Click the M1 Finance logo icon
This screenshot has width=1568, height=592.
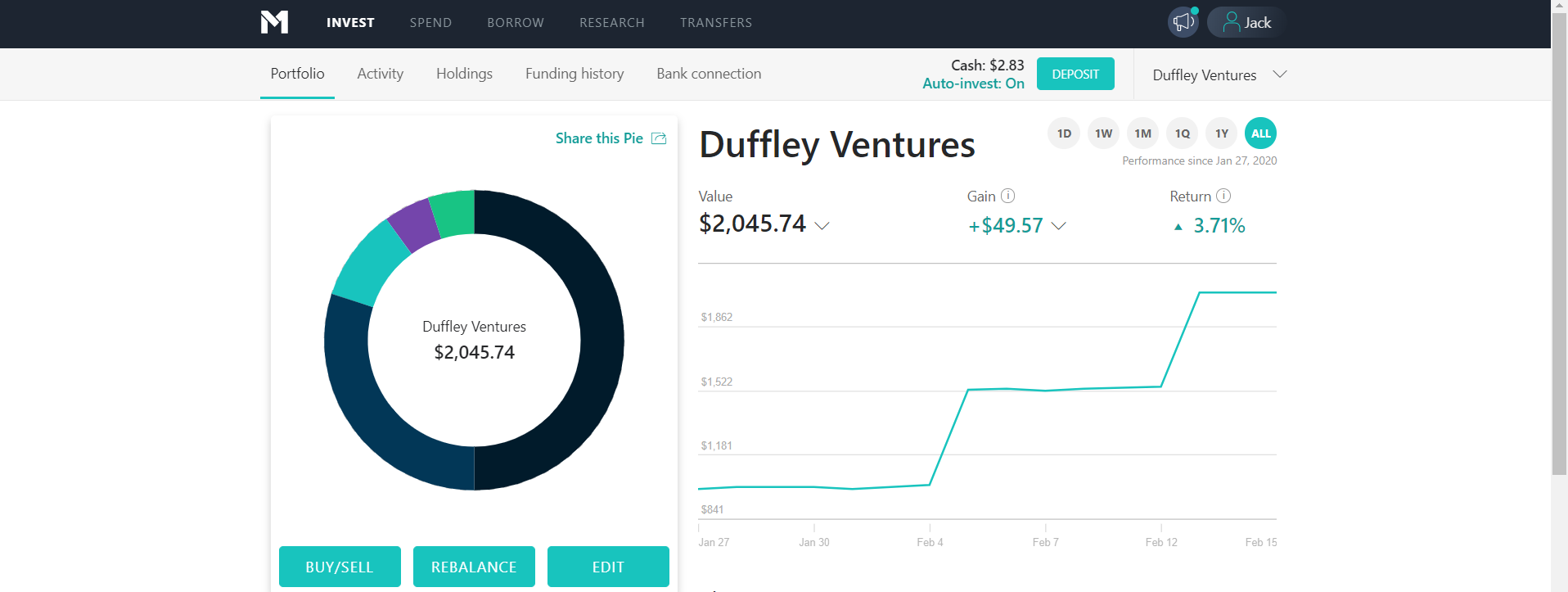click(x=274, y=22)
